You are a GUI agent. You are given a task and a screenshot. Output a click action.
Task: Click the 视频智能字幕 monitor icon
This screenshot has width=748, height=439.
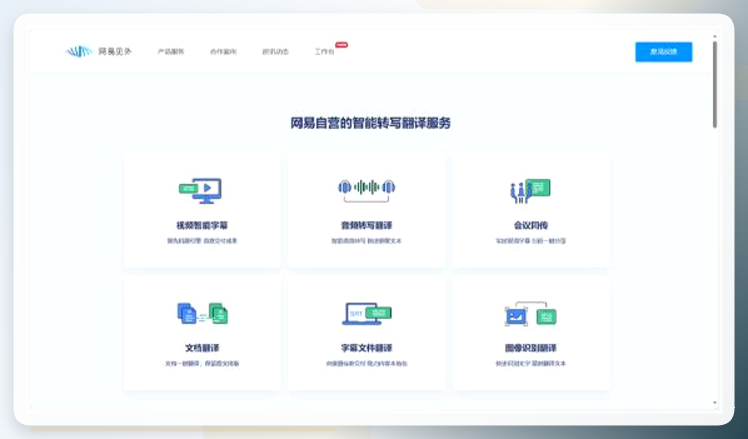pyautogui.click(x=200, y=190)
